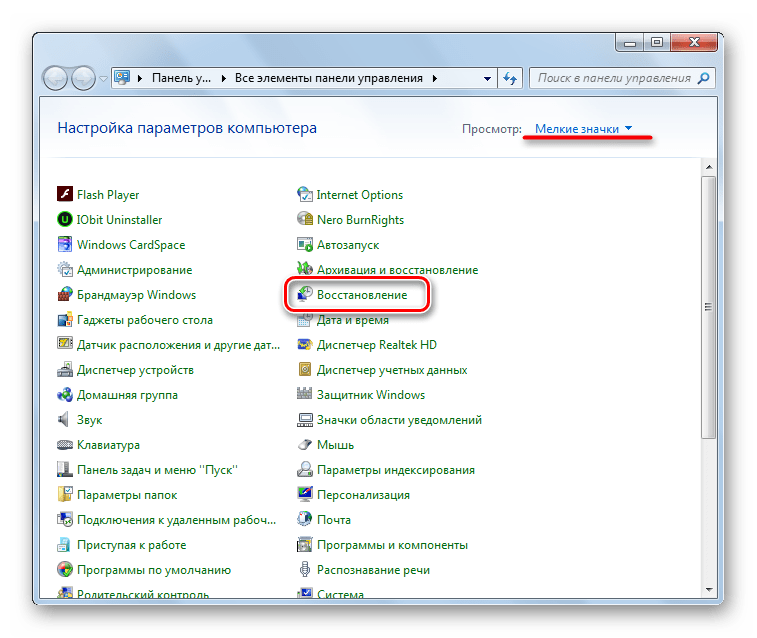Open the Система link text
The width and height of the screenshot is (757, 638).
click(x=340, y=594)
